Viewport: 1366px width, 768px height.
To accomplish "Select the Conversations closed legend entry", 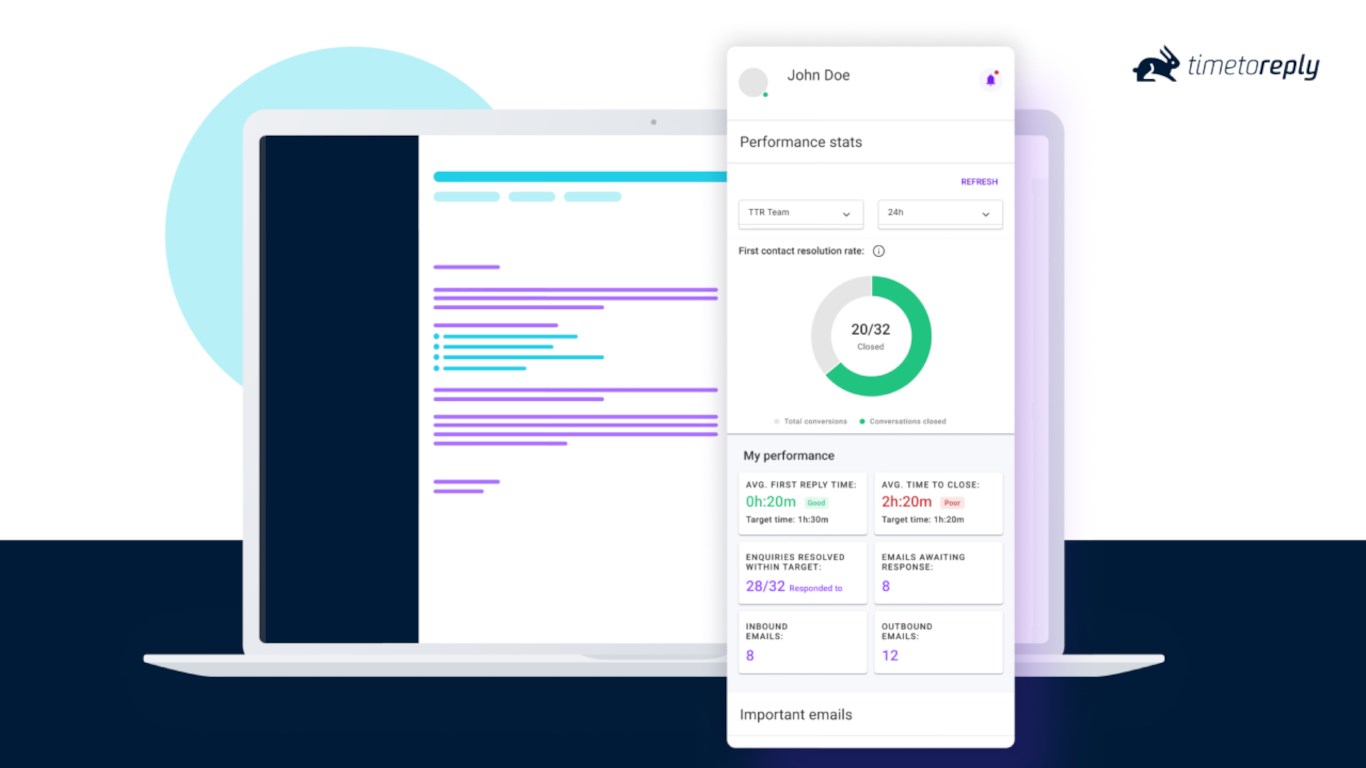I will point(903,421).
